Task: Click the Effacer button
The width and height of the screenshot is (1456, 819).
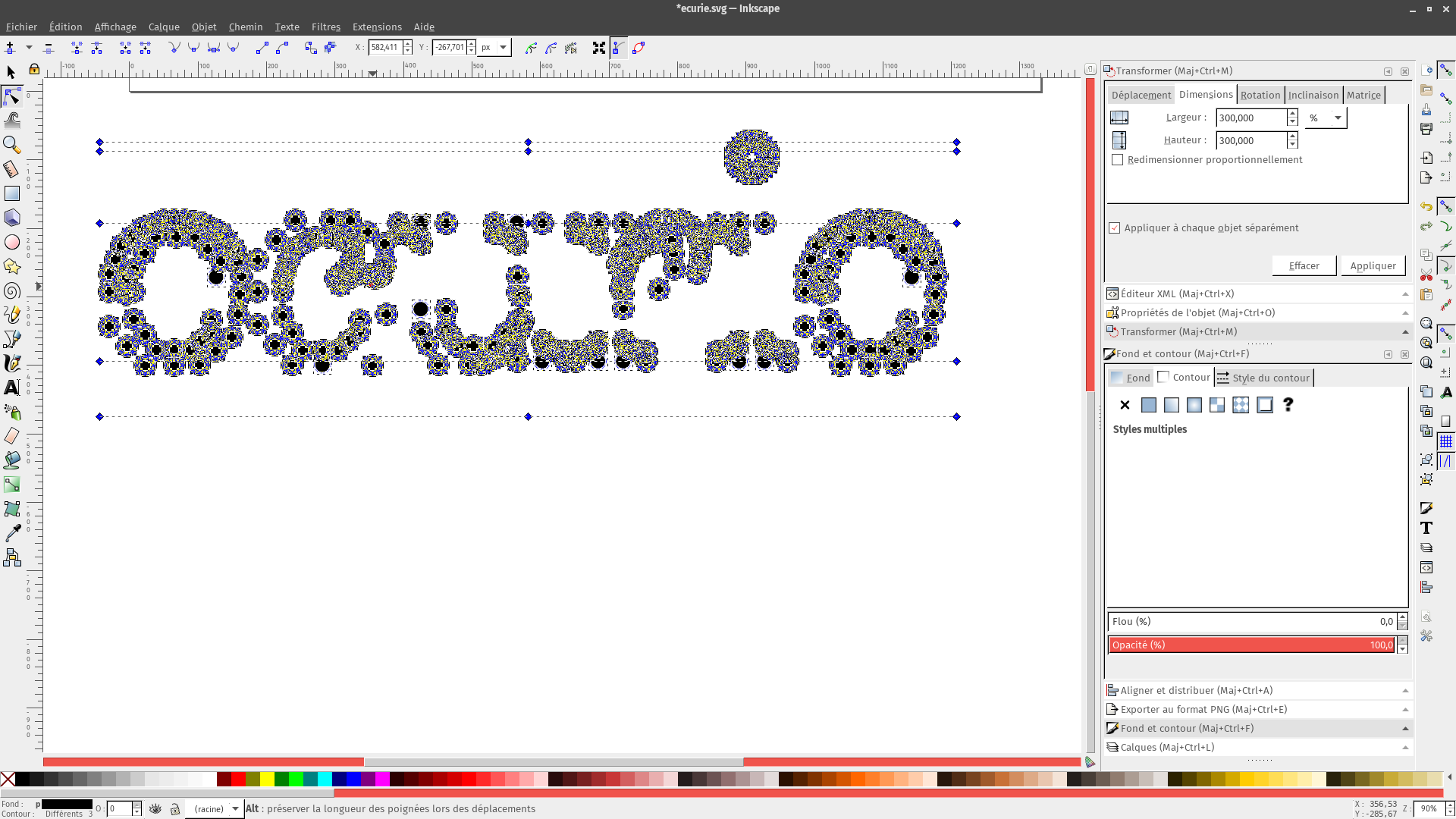Action: click(1304, 265)
